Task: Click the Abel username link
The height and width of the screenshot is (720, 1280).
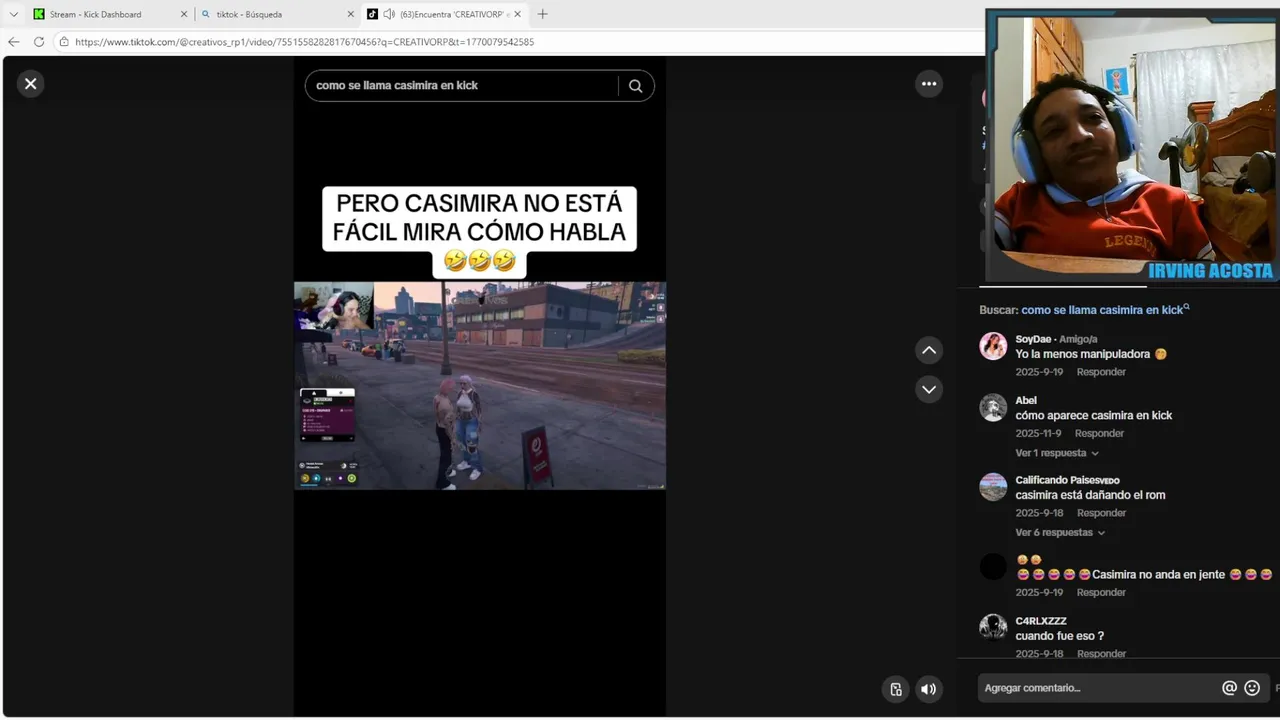Action: point(1026,400)
